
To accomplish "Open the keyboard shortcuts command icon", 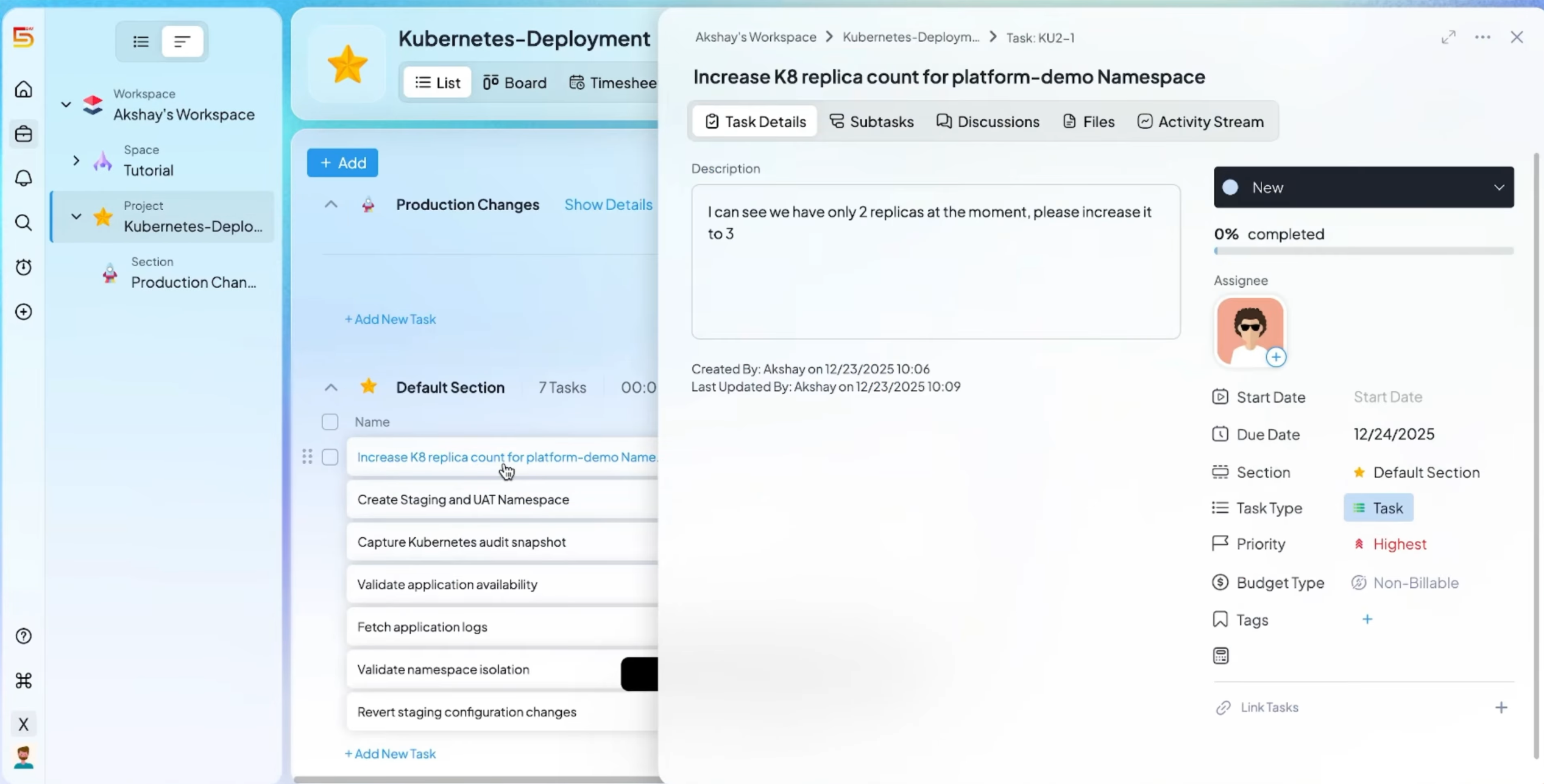I will [24, 680].
